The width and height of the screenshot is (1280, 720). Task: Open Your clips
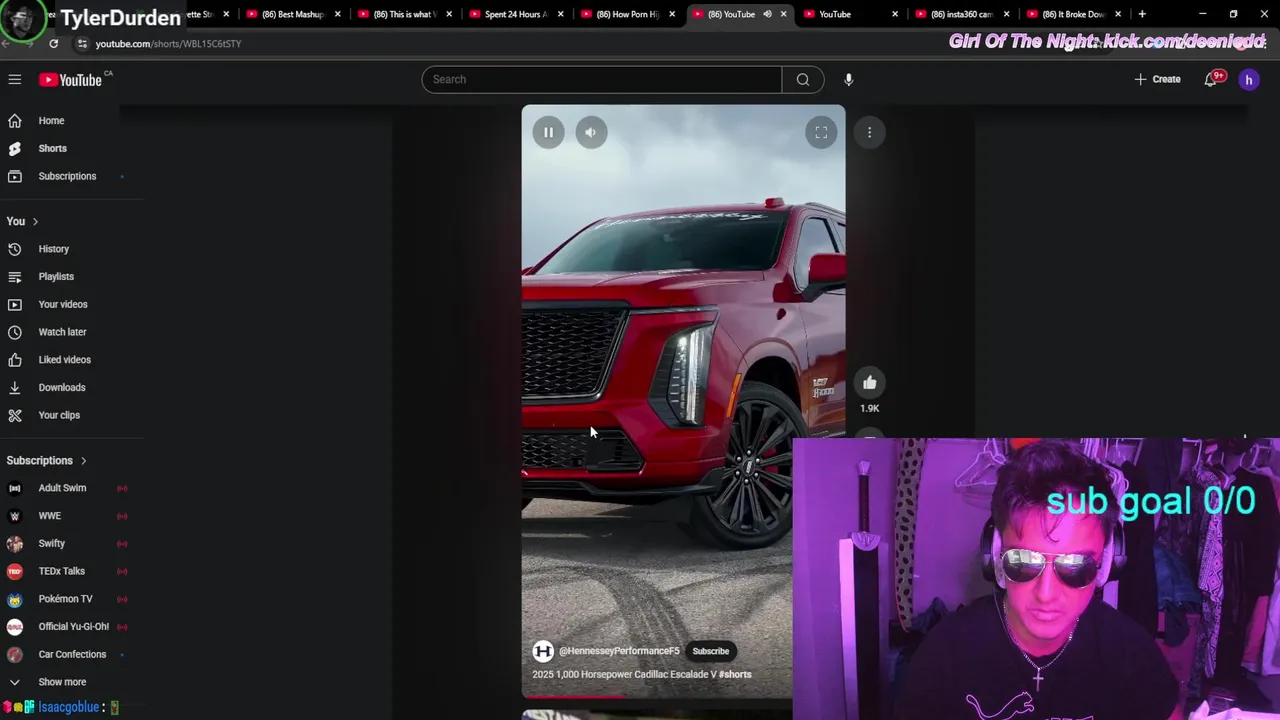[60, 415]
